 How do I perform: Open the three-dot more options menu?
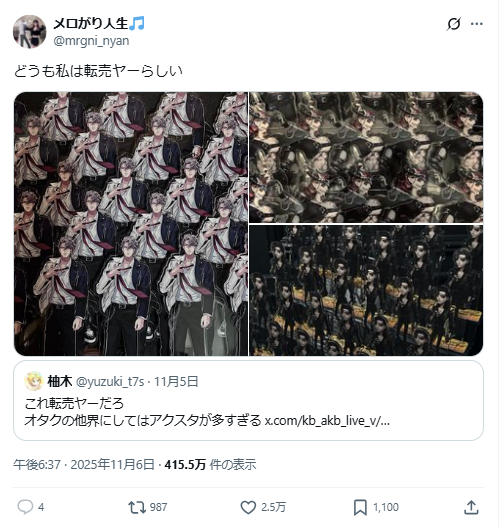(476, 24)
